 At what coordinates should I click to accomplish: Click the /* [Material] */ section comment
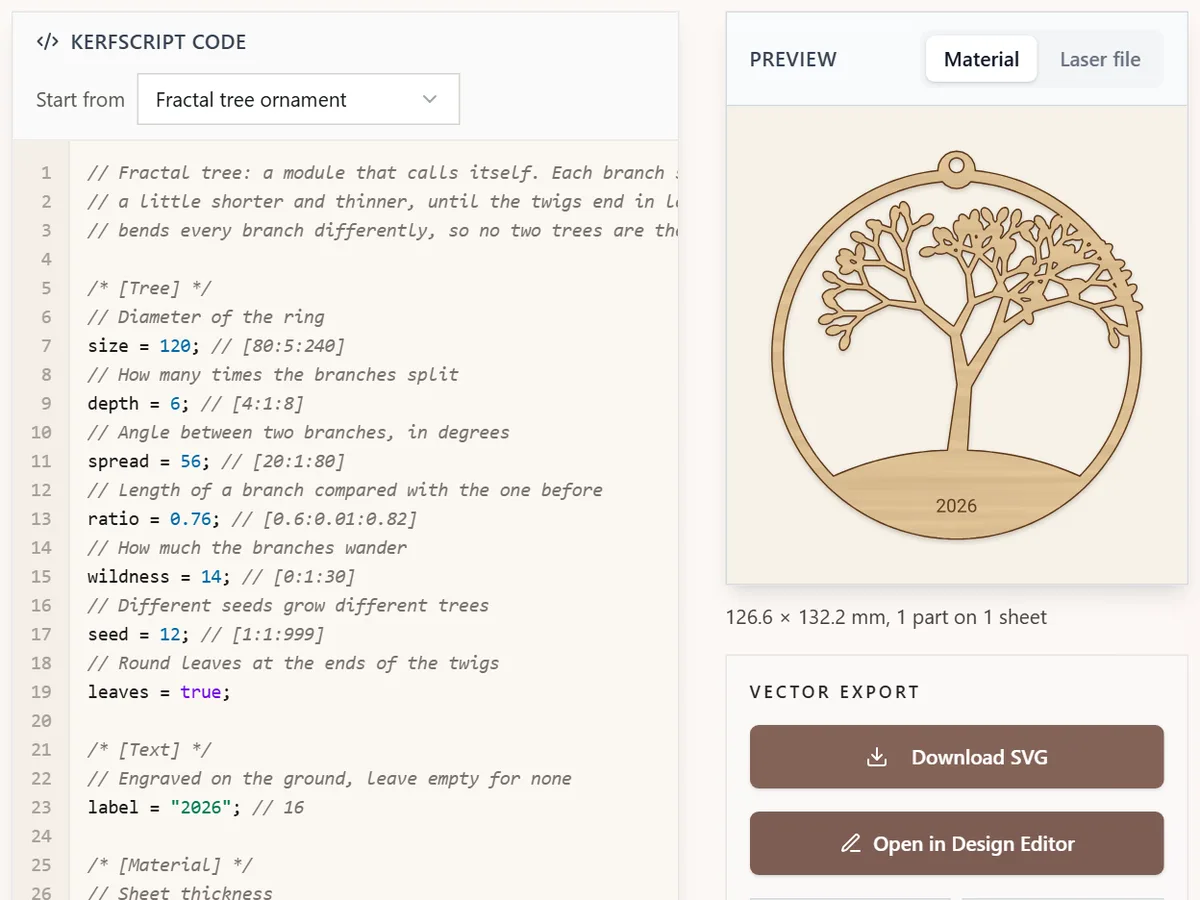point(170,865)
